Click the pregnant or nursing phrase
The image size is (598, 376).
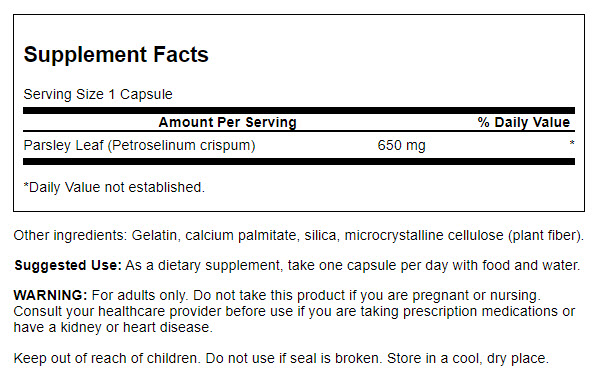pos(476,296)
